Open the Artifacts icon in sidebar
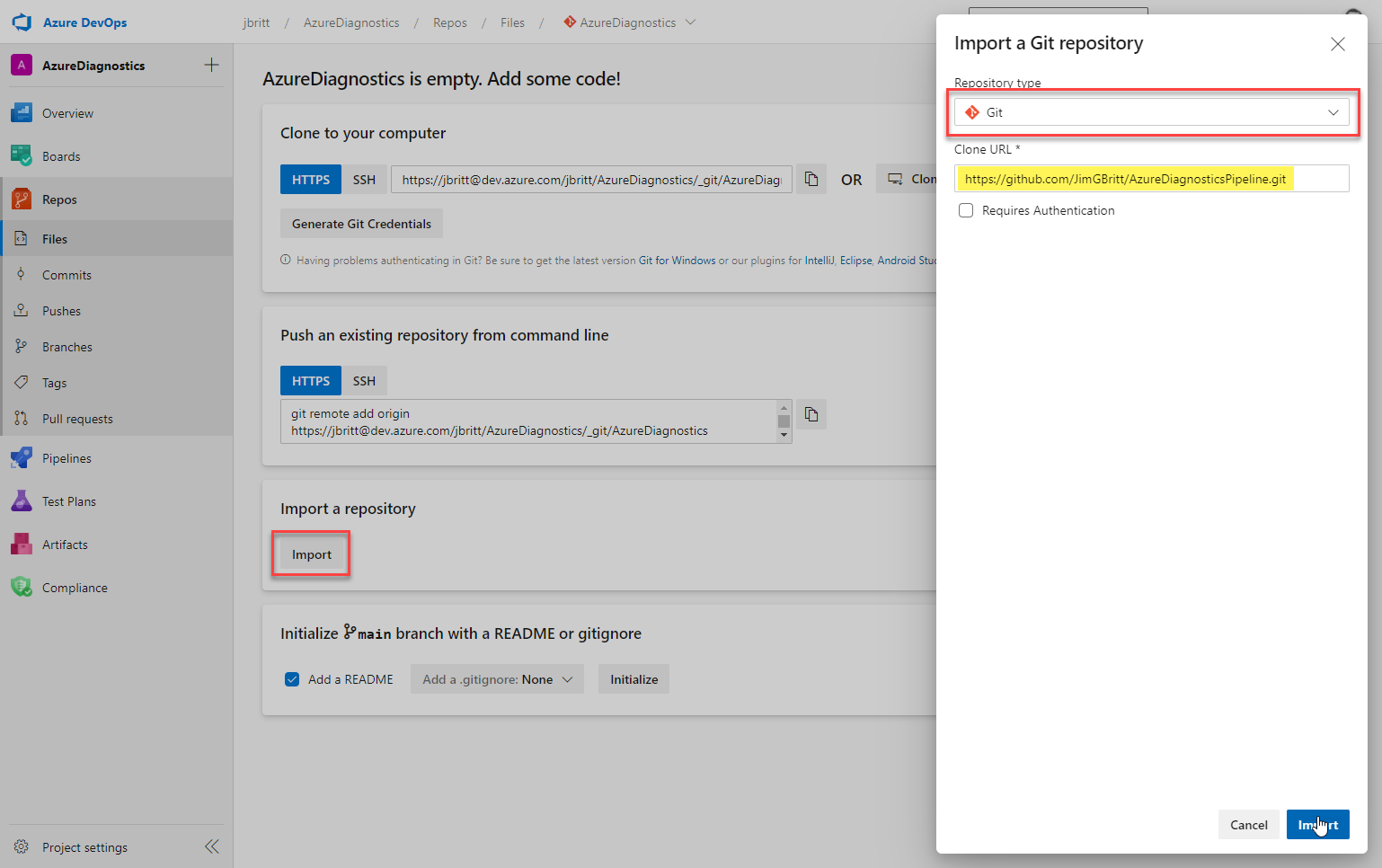Screen dimensions: 1382x868 tap(22, 544)
